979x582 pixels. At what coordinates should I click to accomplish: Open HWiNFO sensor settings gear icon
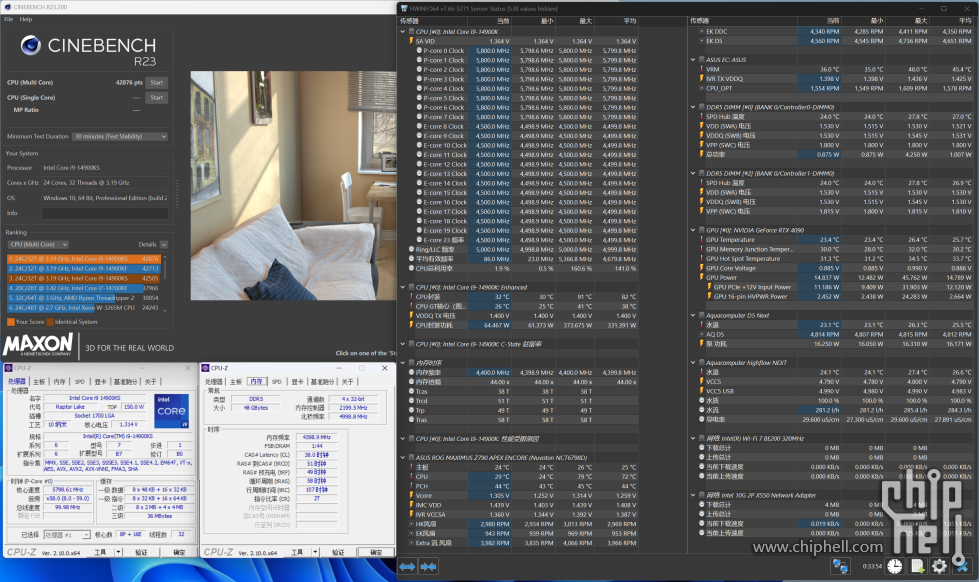click(939, 566)
